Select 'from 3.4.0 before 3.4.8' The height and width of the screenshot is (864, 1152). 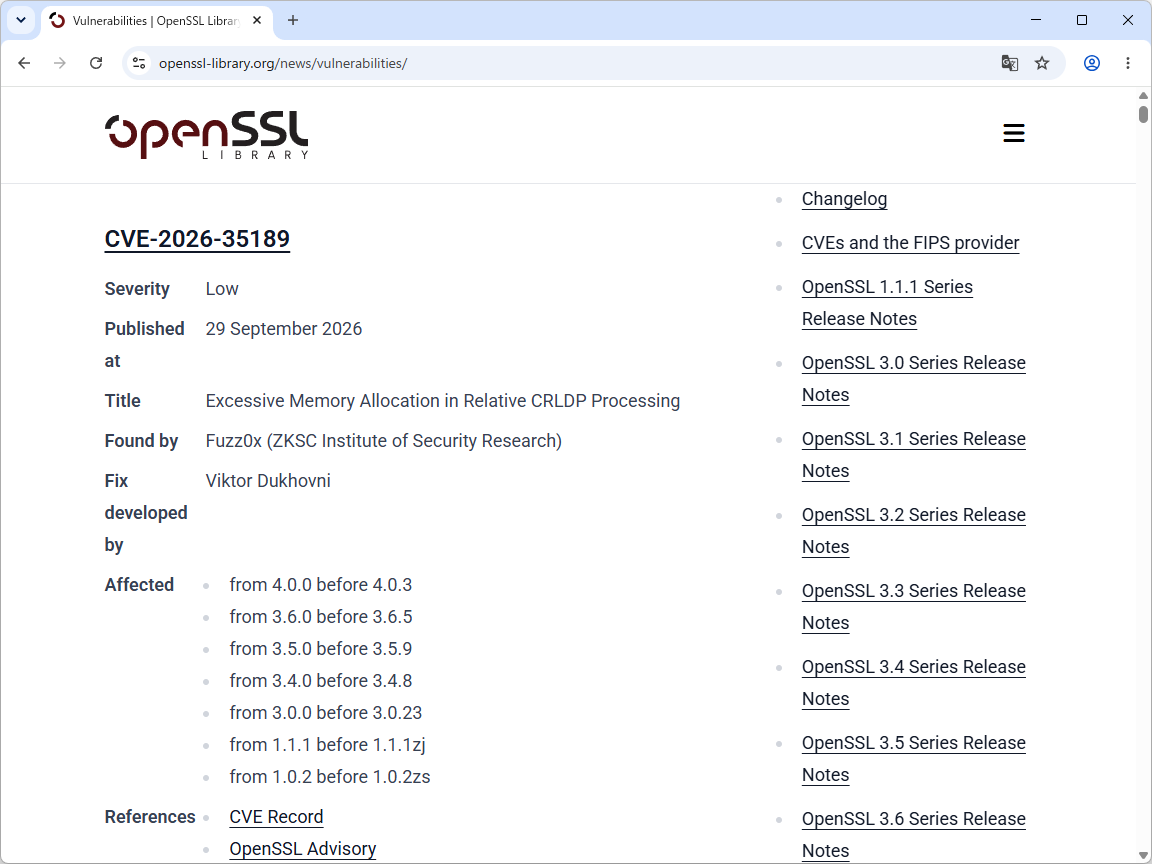pos(320,681)
